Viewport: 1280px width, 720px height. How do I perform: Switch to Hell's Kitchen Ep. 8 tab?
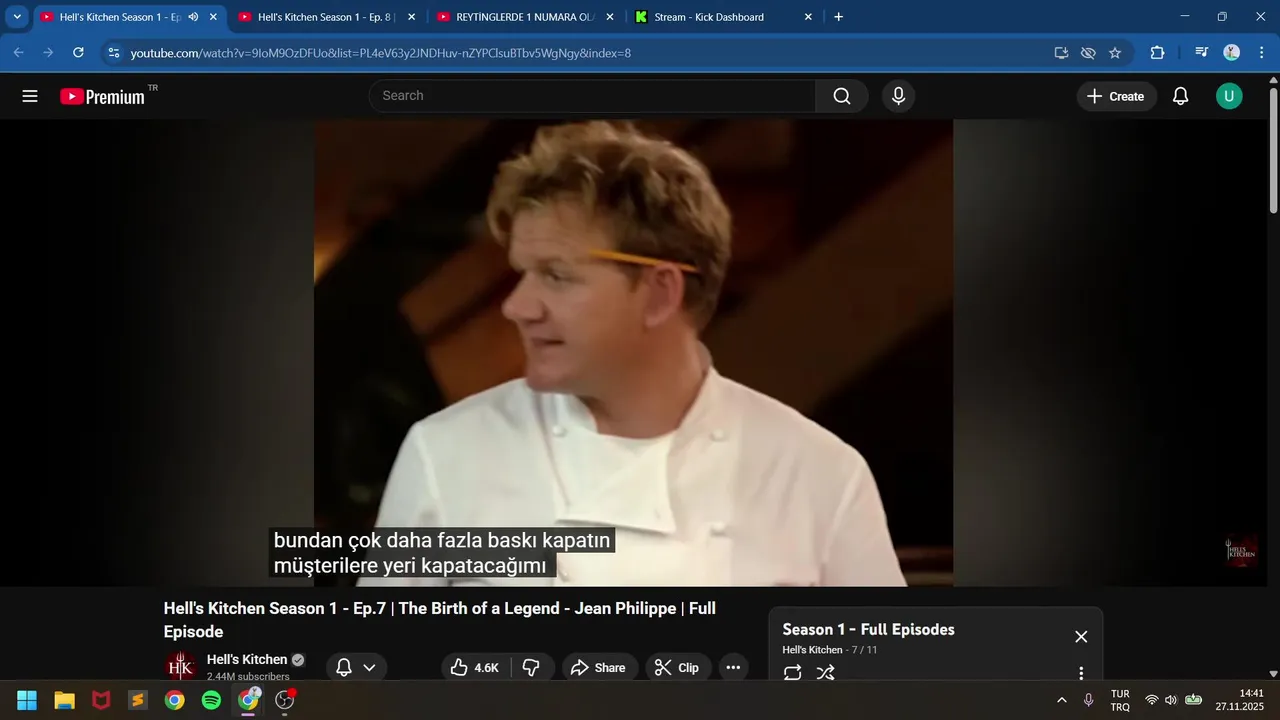pos(327,17)
